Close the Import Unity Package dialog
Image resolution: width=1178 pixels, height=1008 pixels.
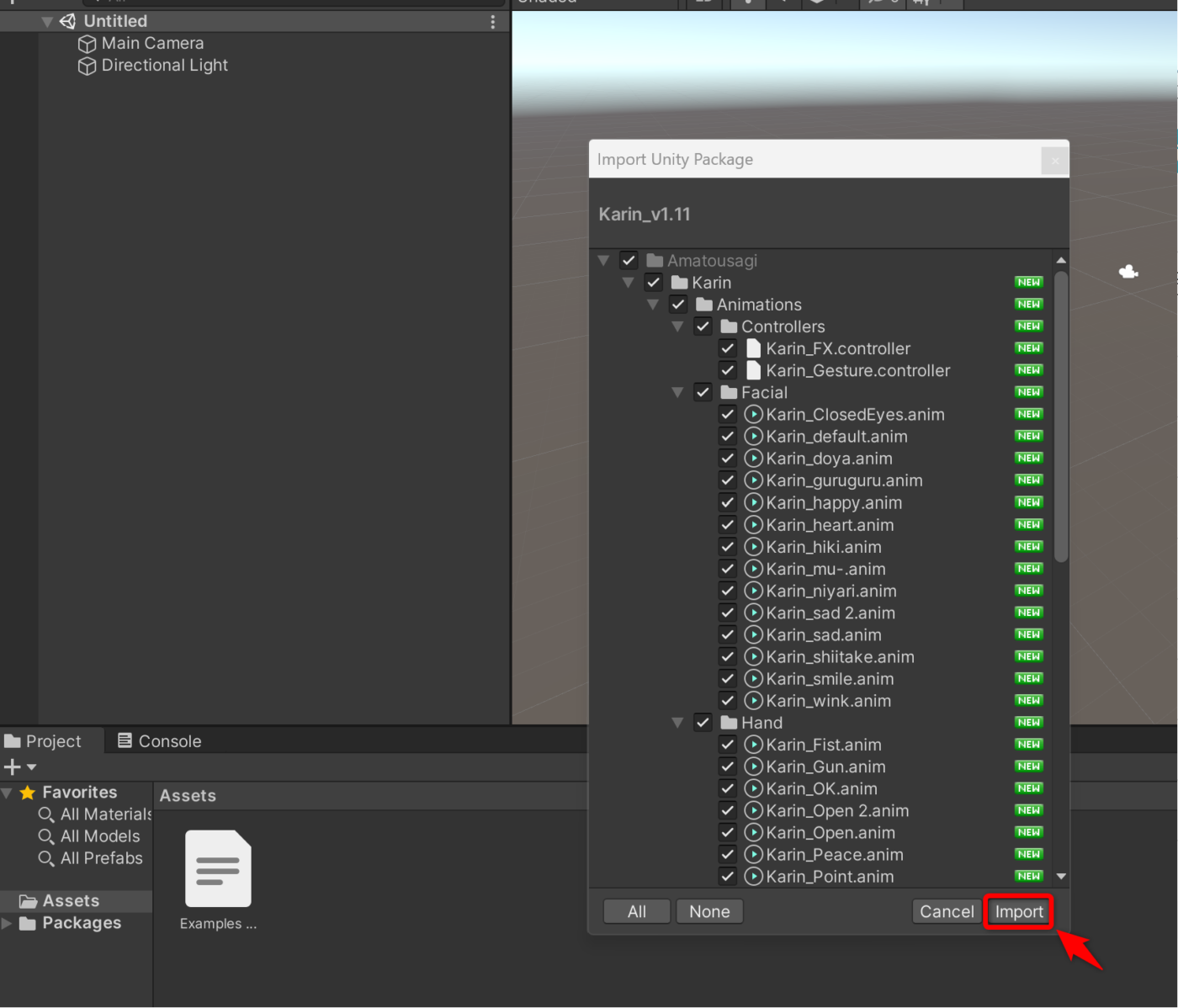pos(1055,160)
